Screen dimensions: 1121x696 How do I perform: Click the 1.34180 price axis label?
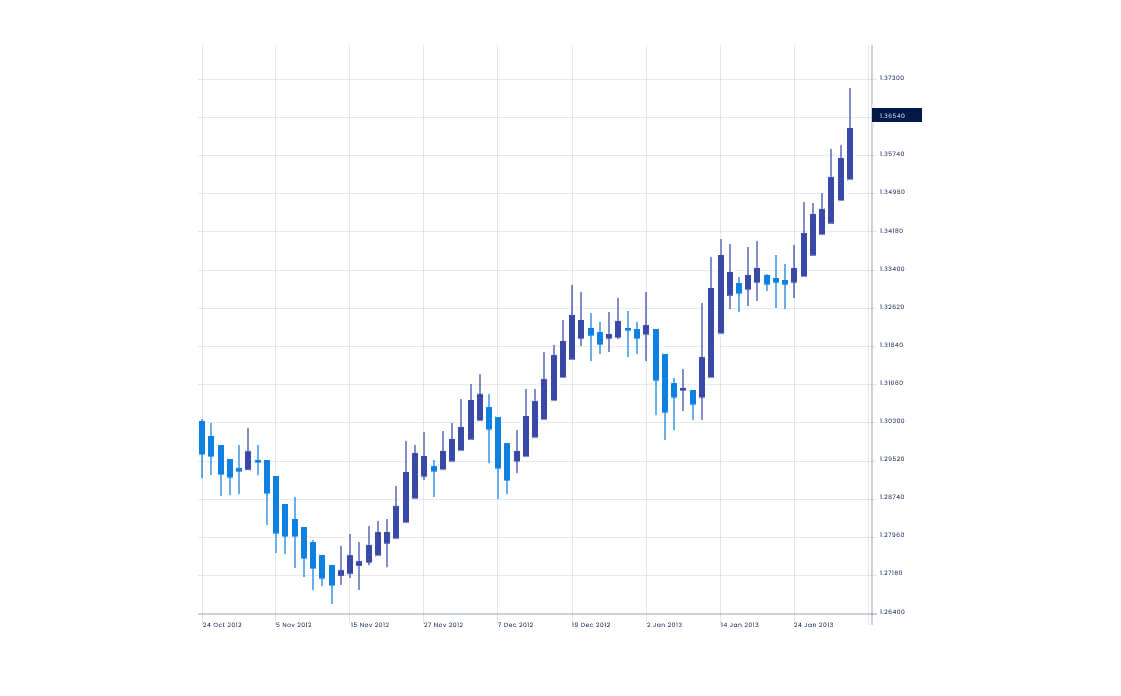coord(892,230)
